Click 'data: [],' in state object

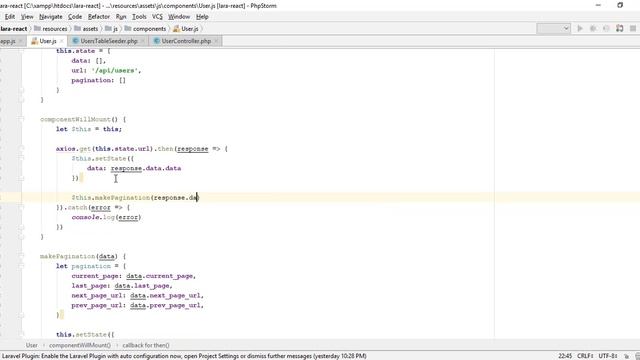pyautogui.click(x=89, y=60)
